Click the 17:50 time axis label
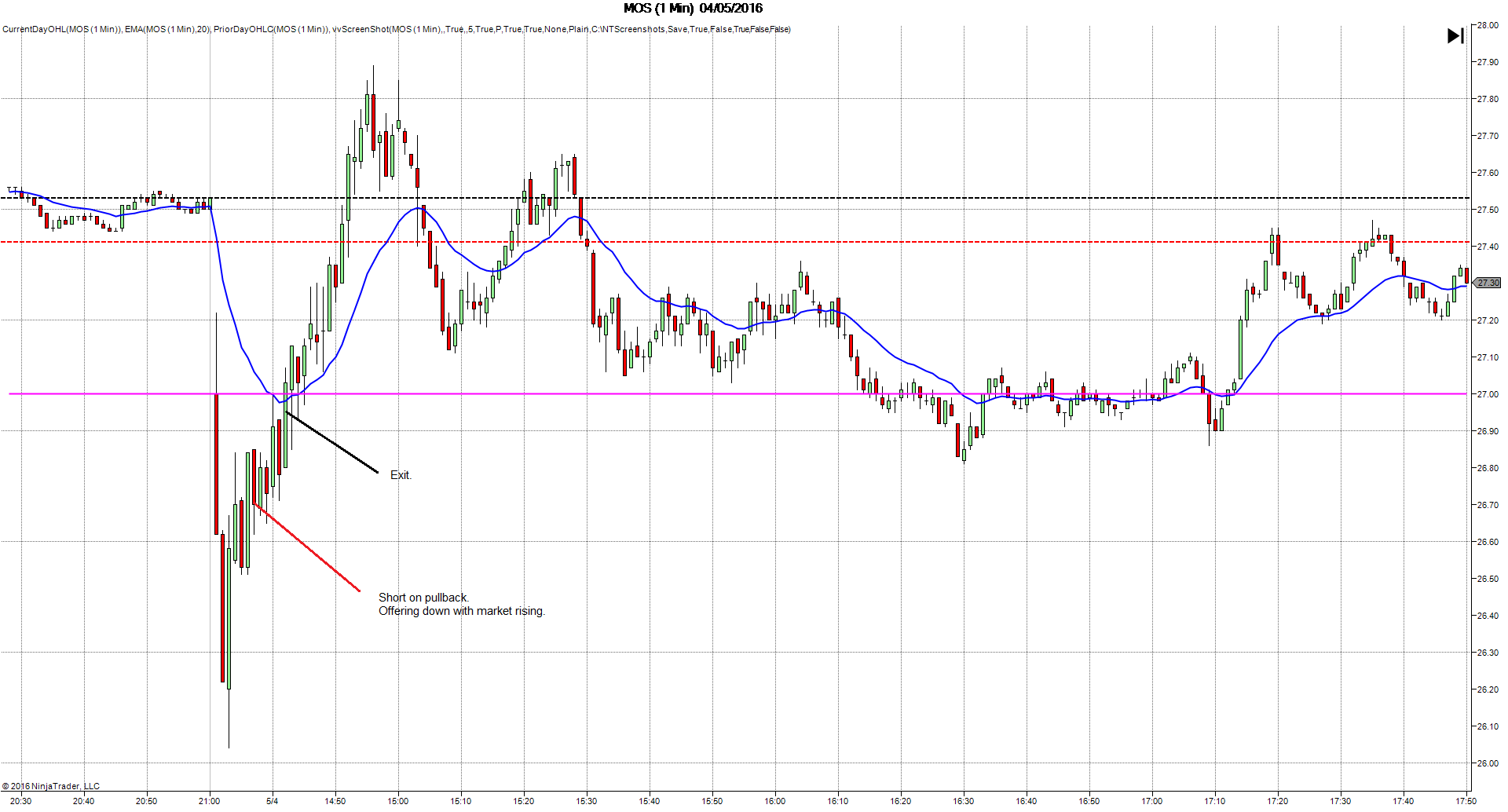Screen dimensions: 1508x812 click(x=1466, y=801)
